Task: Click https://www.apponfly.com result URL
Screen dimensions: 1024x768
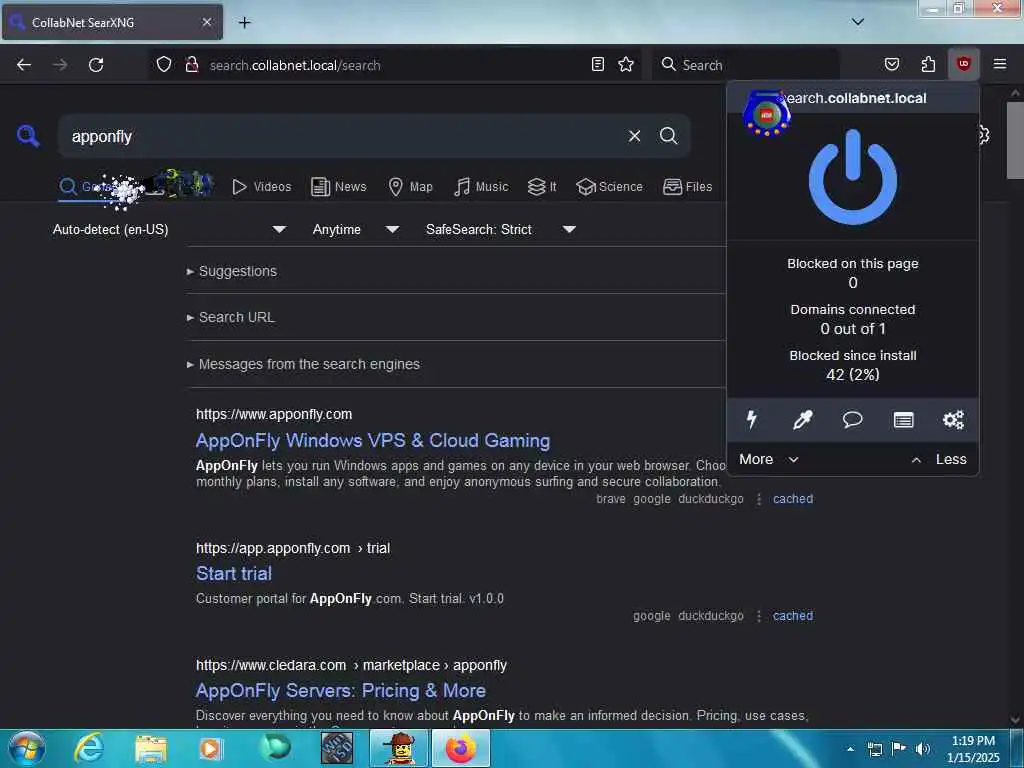Action: pos(274,414)
